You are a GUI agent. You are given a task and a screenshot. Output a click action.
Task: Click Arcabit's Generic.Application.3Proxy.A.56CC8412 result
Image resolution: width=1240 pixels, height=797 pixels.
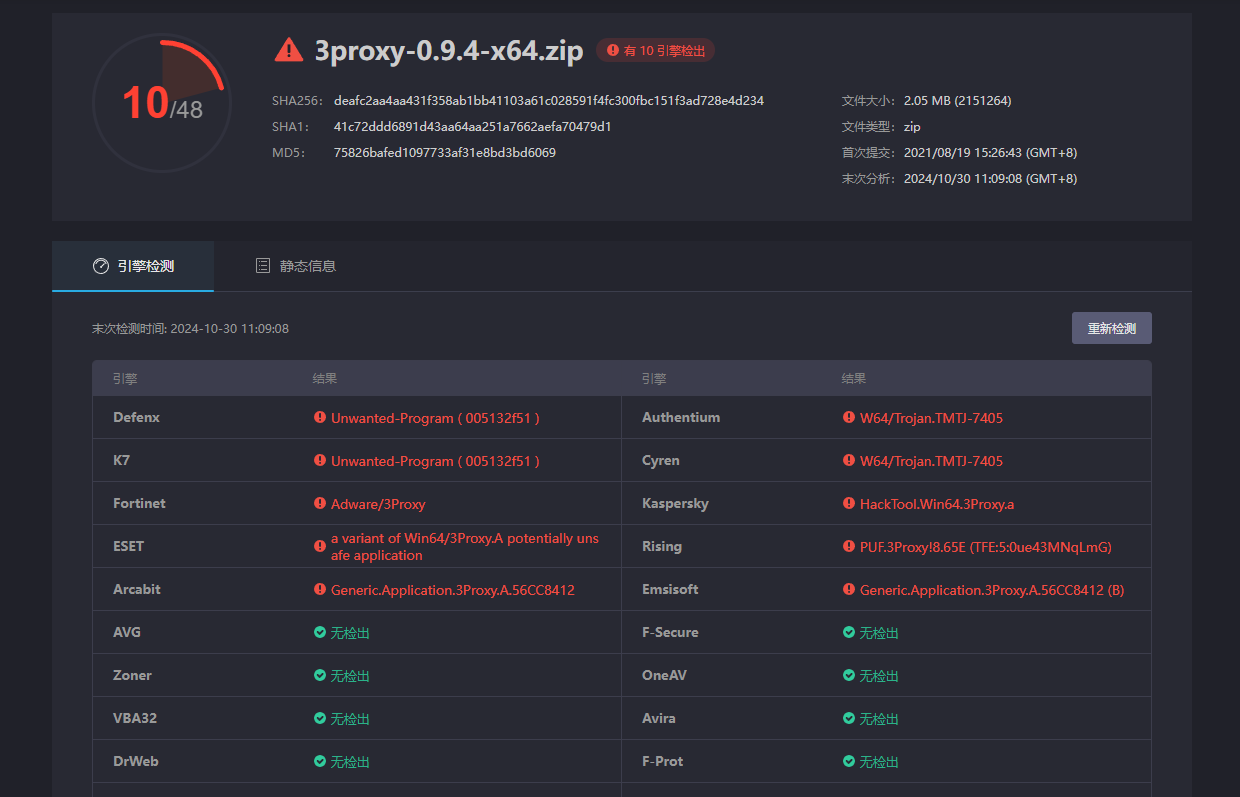click(453, 590)
